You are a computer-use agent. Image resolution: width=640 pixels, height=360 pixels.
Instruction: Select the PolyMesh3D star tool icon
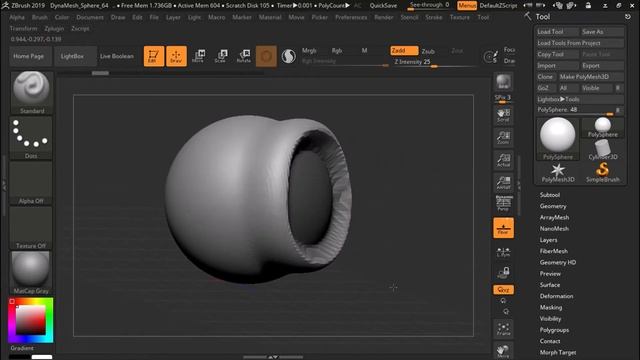[x=558, y=173]
